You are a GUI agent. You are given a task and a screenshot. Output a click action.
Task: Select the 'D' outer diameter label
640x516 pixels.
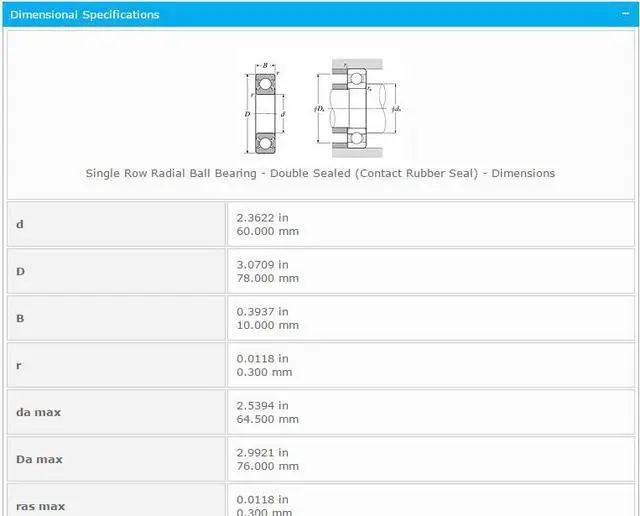pos(20,271)
